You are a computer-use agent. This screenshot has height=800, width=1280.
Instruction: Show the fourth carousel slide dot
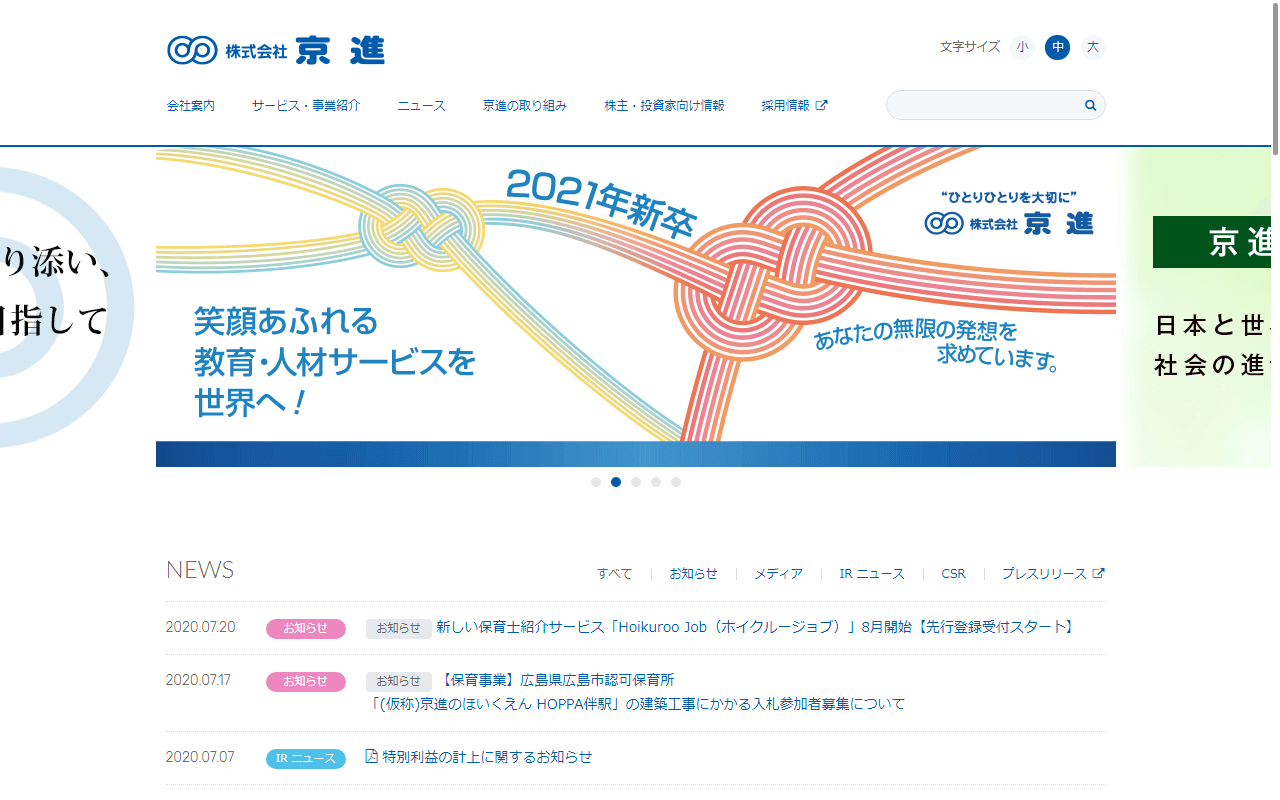pyautogui.click(x=656, y=482)
